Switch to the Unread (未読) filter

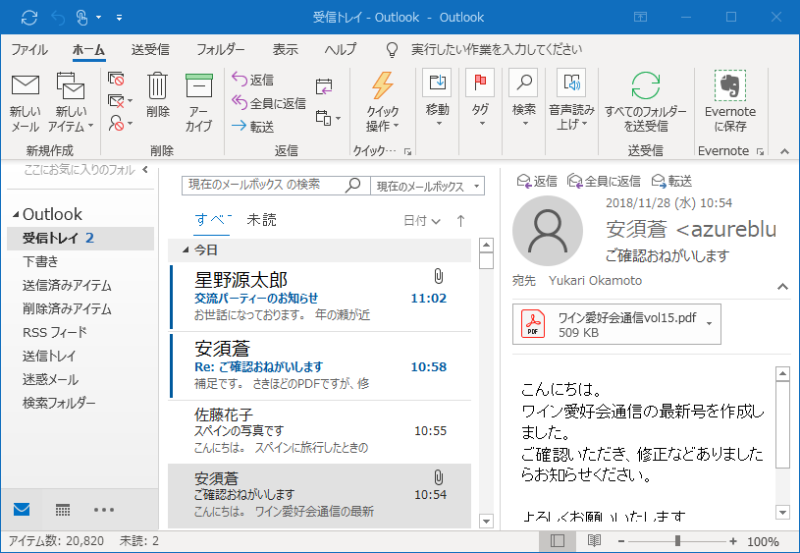pos(262,220)
